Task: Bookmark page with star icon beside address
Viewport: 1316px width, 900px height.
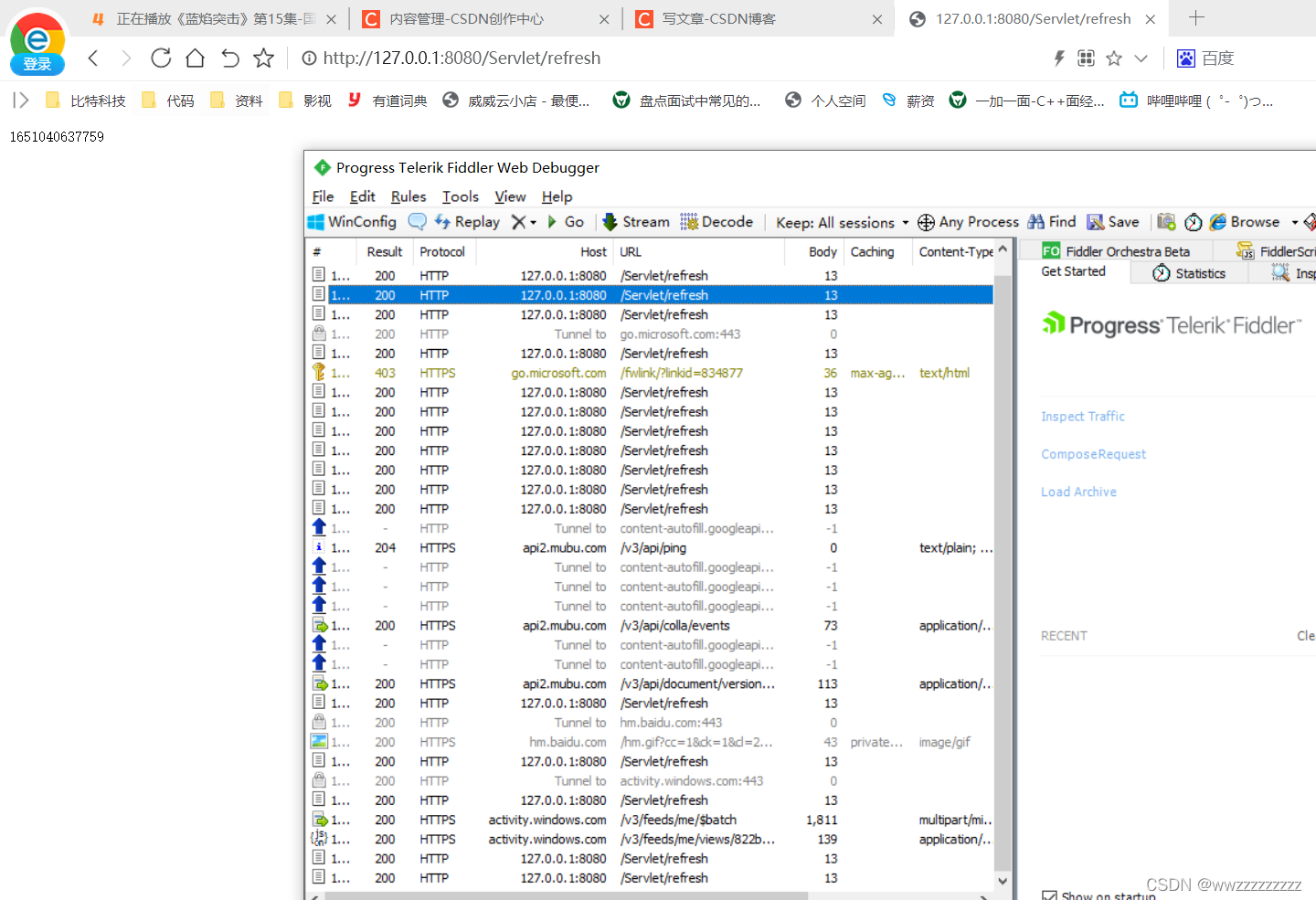Action: click(263, 58)
